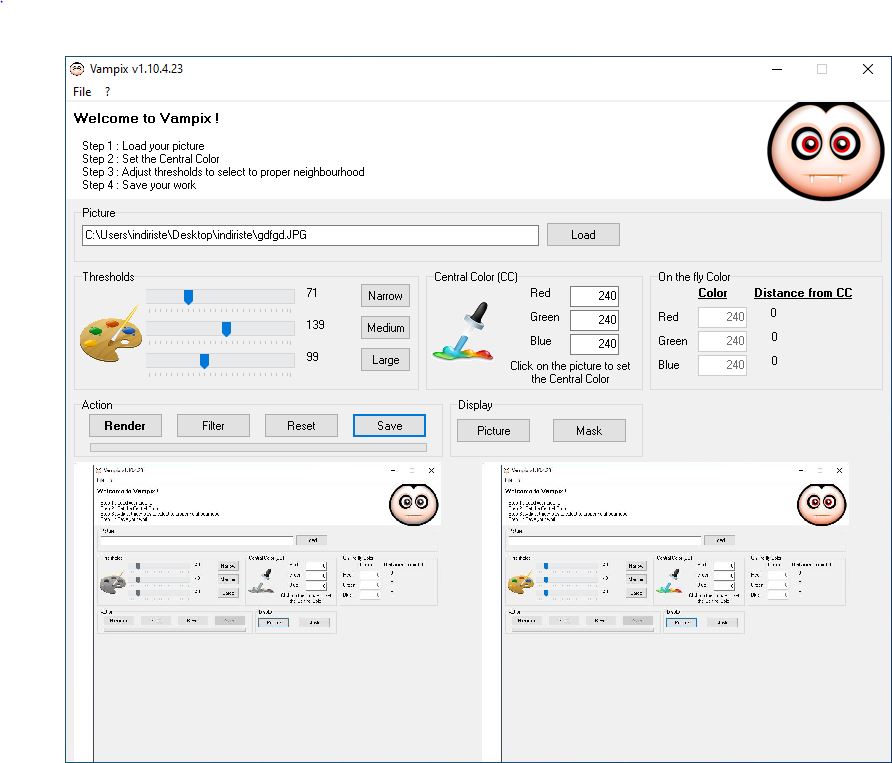Click the Load button

(583, 234)
